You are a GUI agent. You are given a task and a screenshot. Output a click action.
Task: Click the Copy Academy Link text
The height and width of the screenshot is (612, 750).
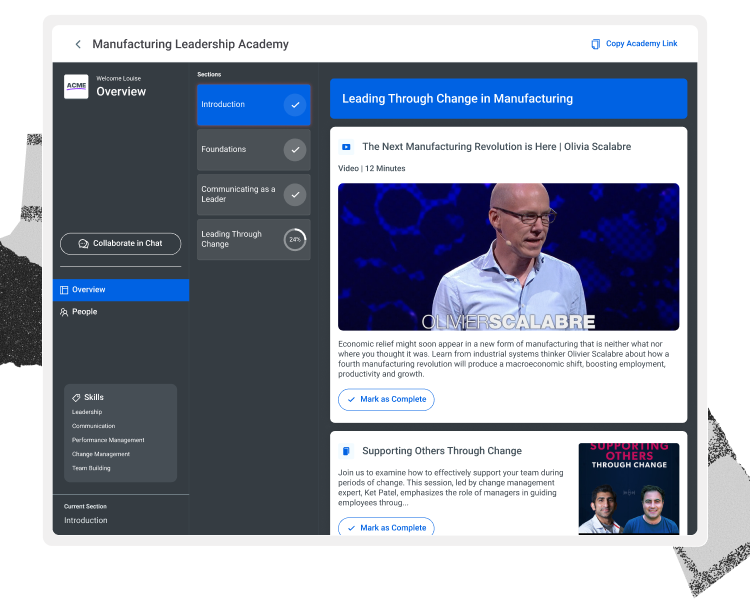(641, 44)
